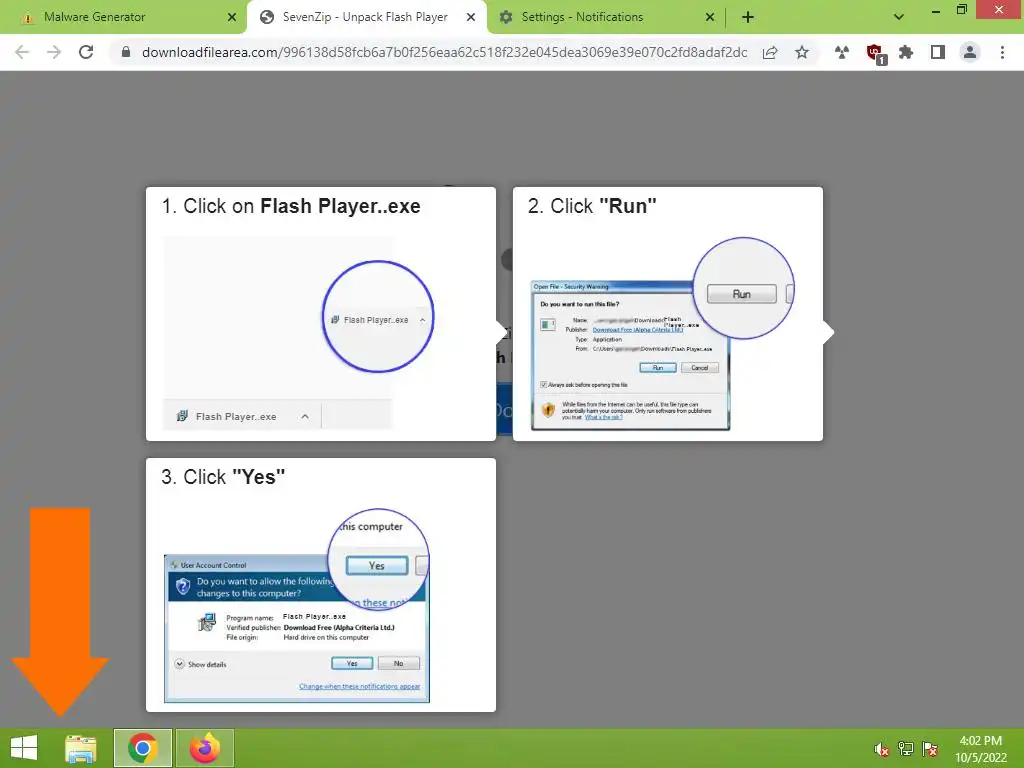The image size is (1024, 768).
Task: Click the Chrome taskbar icon
Action: pos(143,748)
